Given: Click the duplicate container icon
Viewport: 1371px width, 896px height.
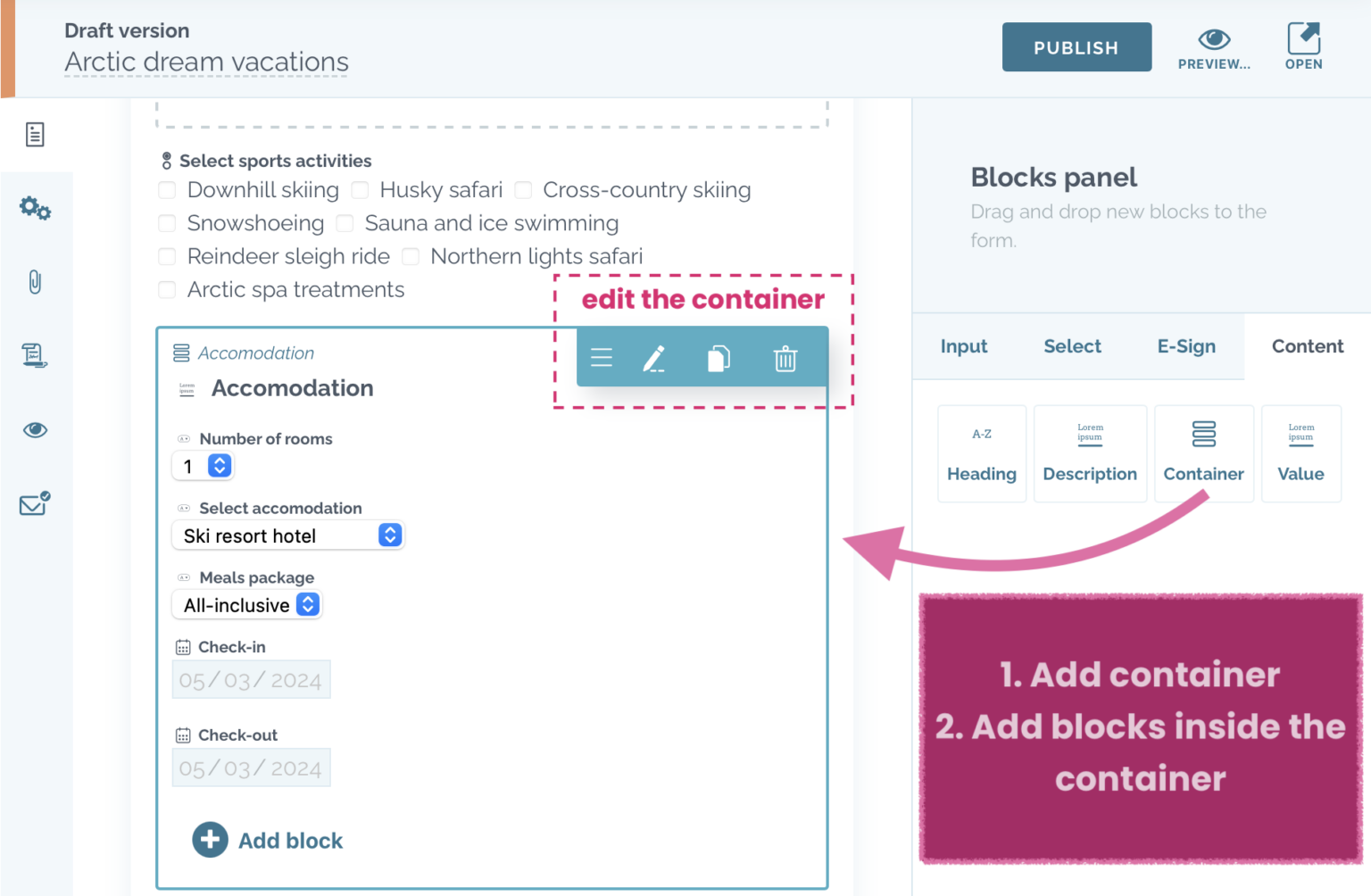Looking at the screenshot, I should click(x=719, y=359).
